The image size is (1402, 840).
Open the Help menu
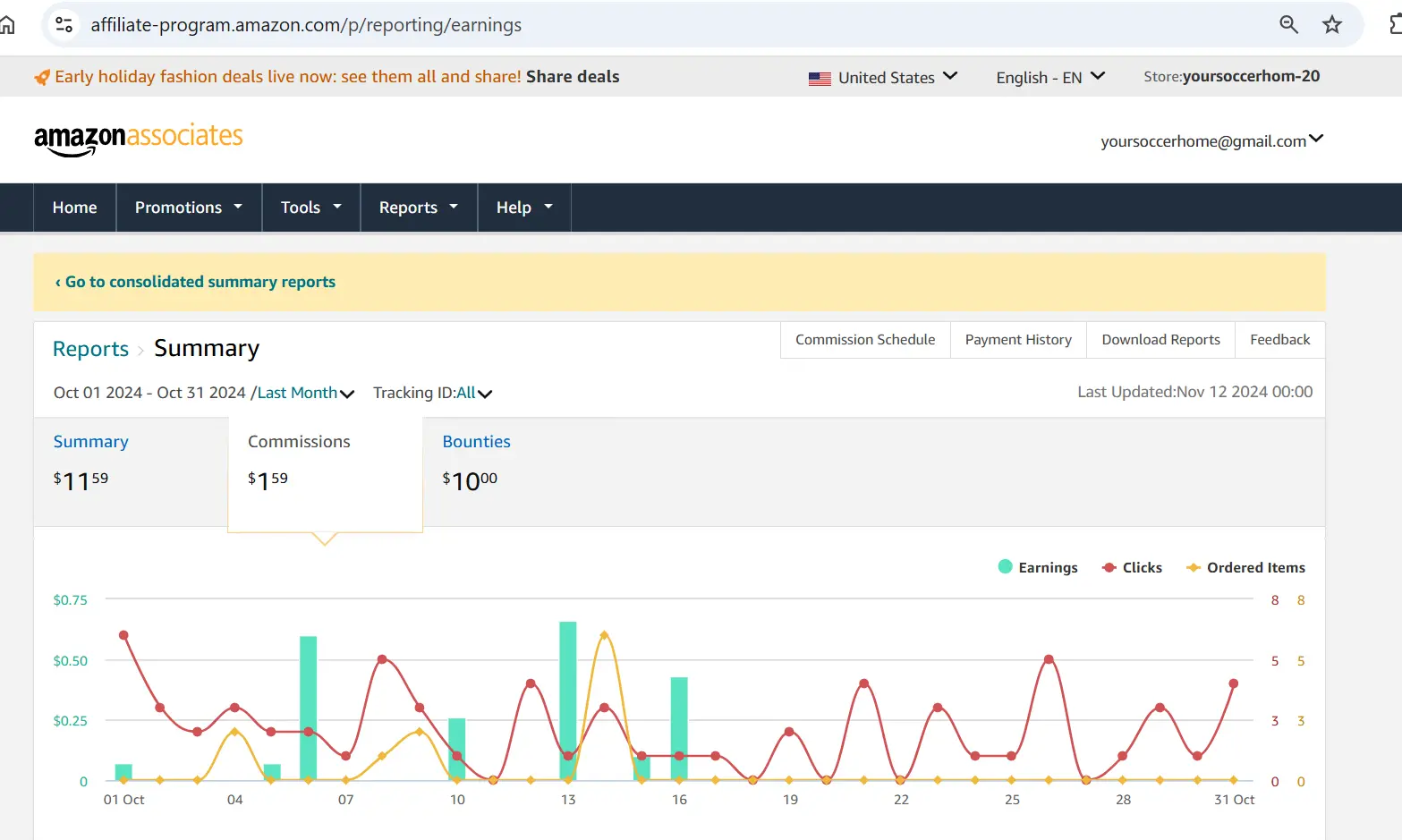pyautogui.click(x=524, y=208)
